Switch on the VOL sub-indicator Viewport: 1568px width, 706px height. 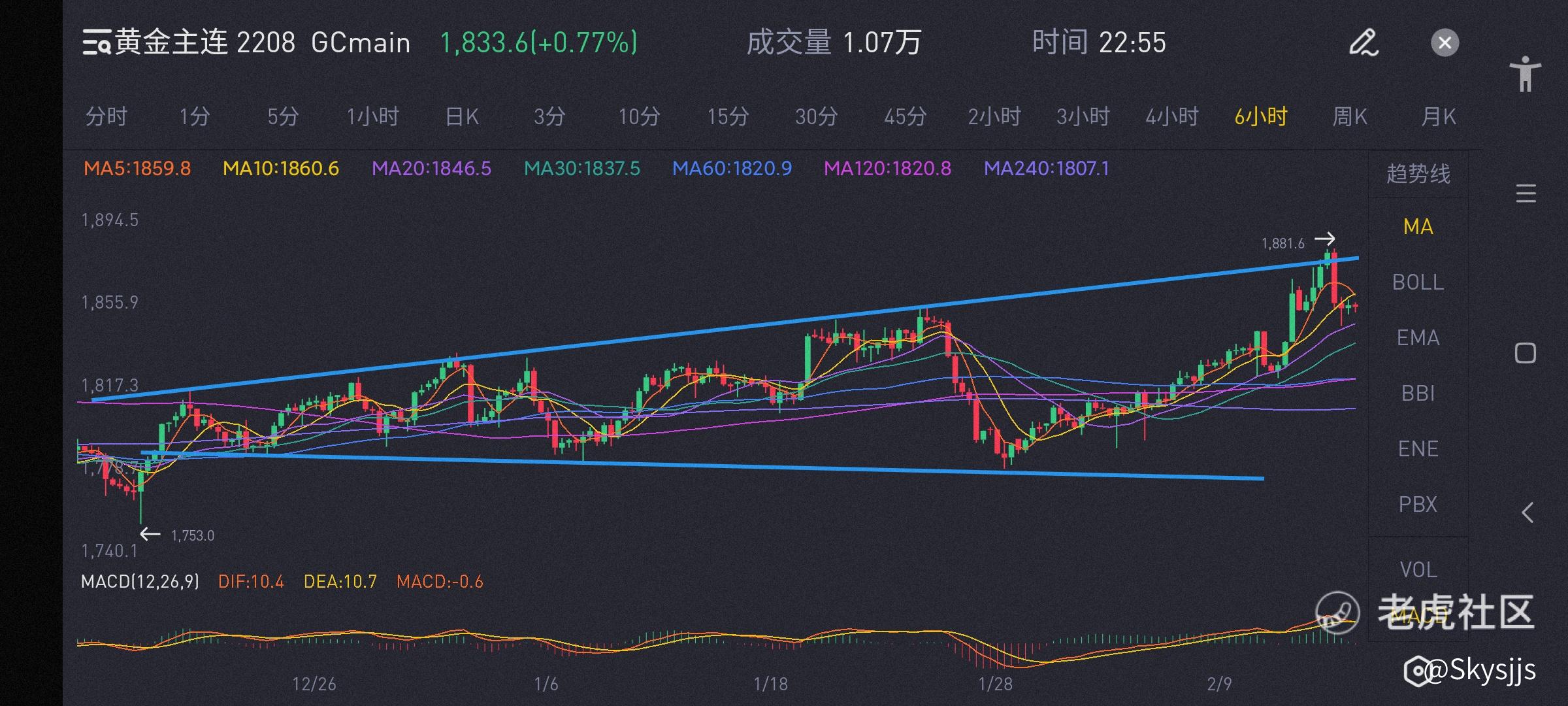pyautogui.click(x=1418, y=570)
